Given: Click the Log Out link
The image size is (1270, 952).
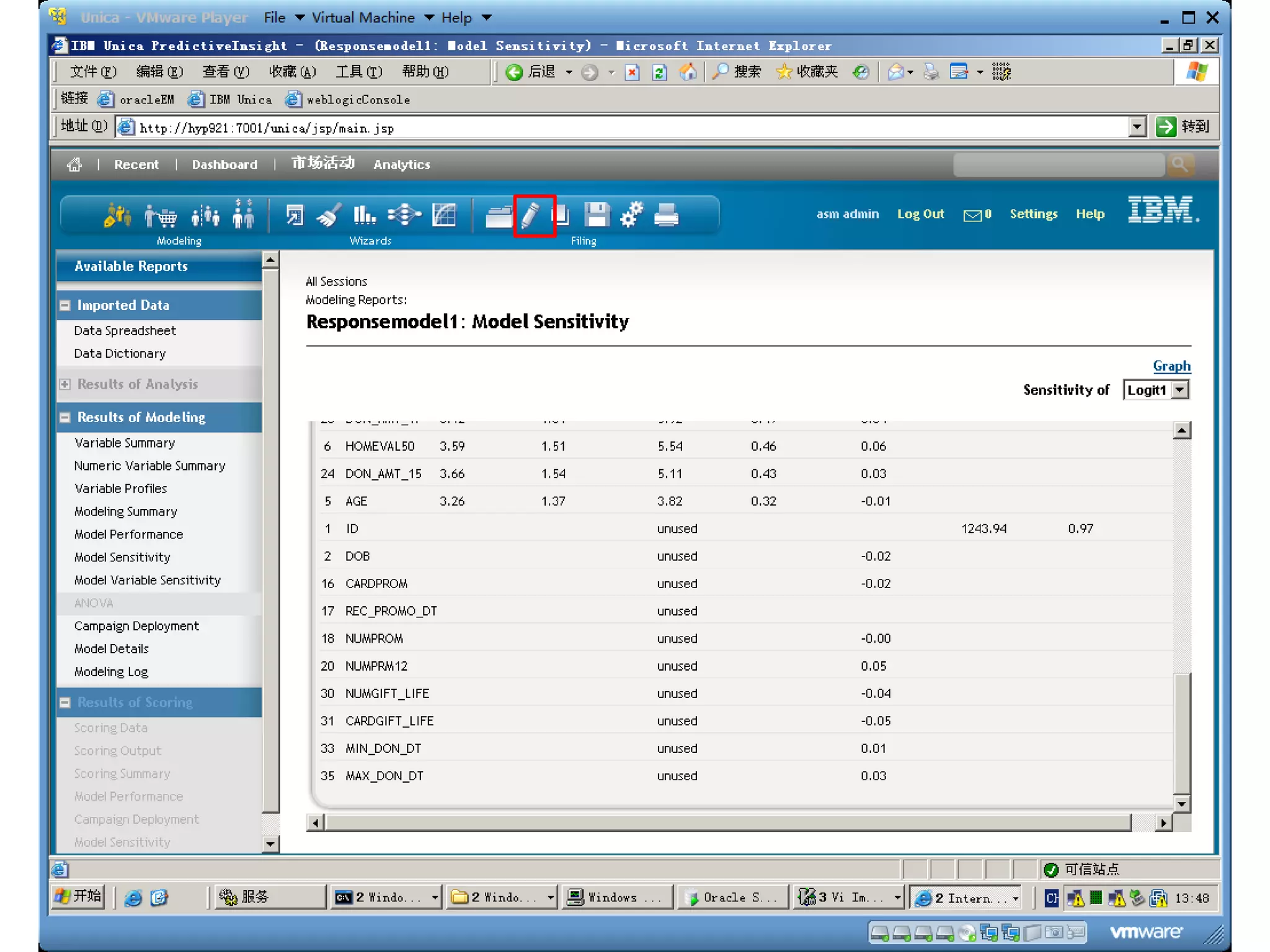Looking at the screenshot, I should pyautogui.click(x=920, y=214).
